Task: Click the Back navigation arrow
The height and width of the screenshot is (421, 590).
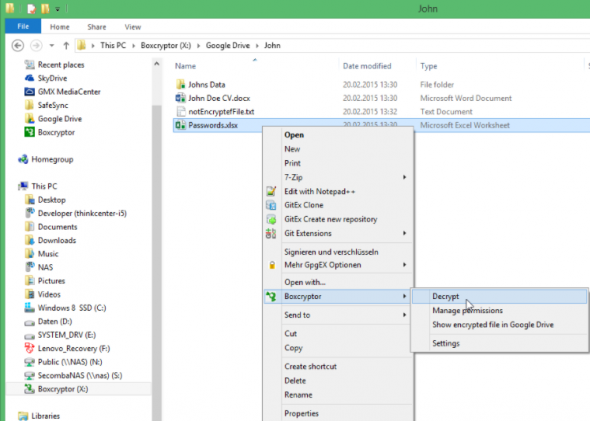Action: pos(18,46)
